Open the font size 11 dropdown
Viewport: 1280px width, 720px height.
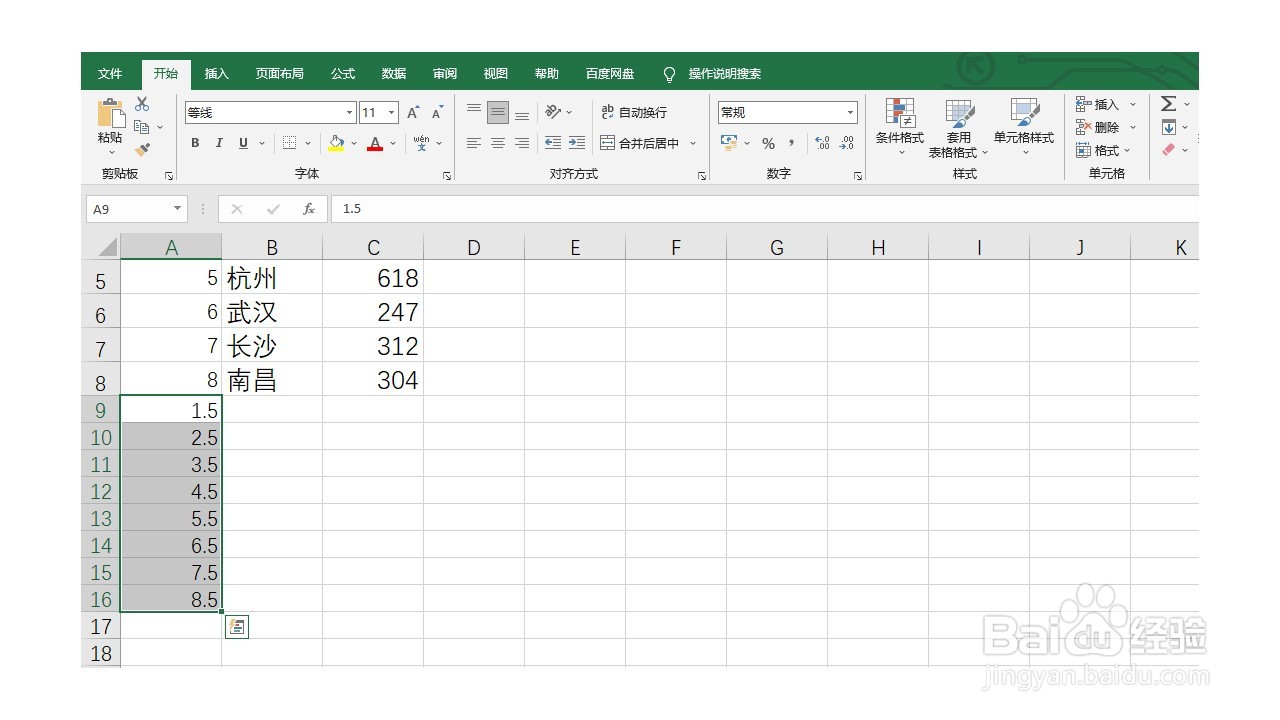(x=392, y=113)
